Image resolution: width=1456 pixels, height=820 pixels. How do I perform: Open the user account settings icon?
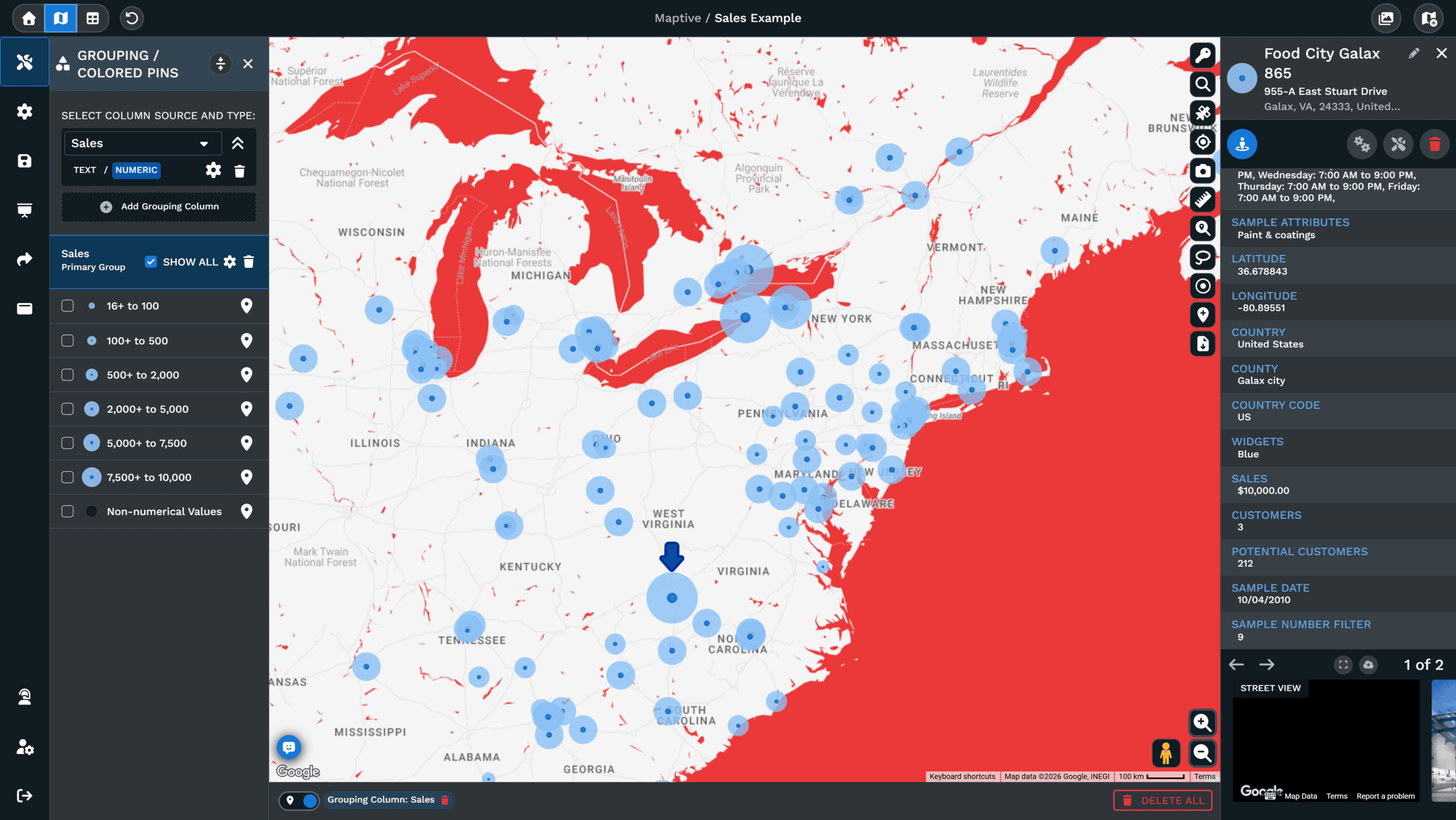[x=24, y=746]
